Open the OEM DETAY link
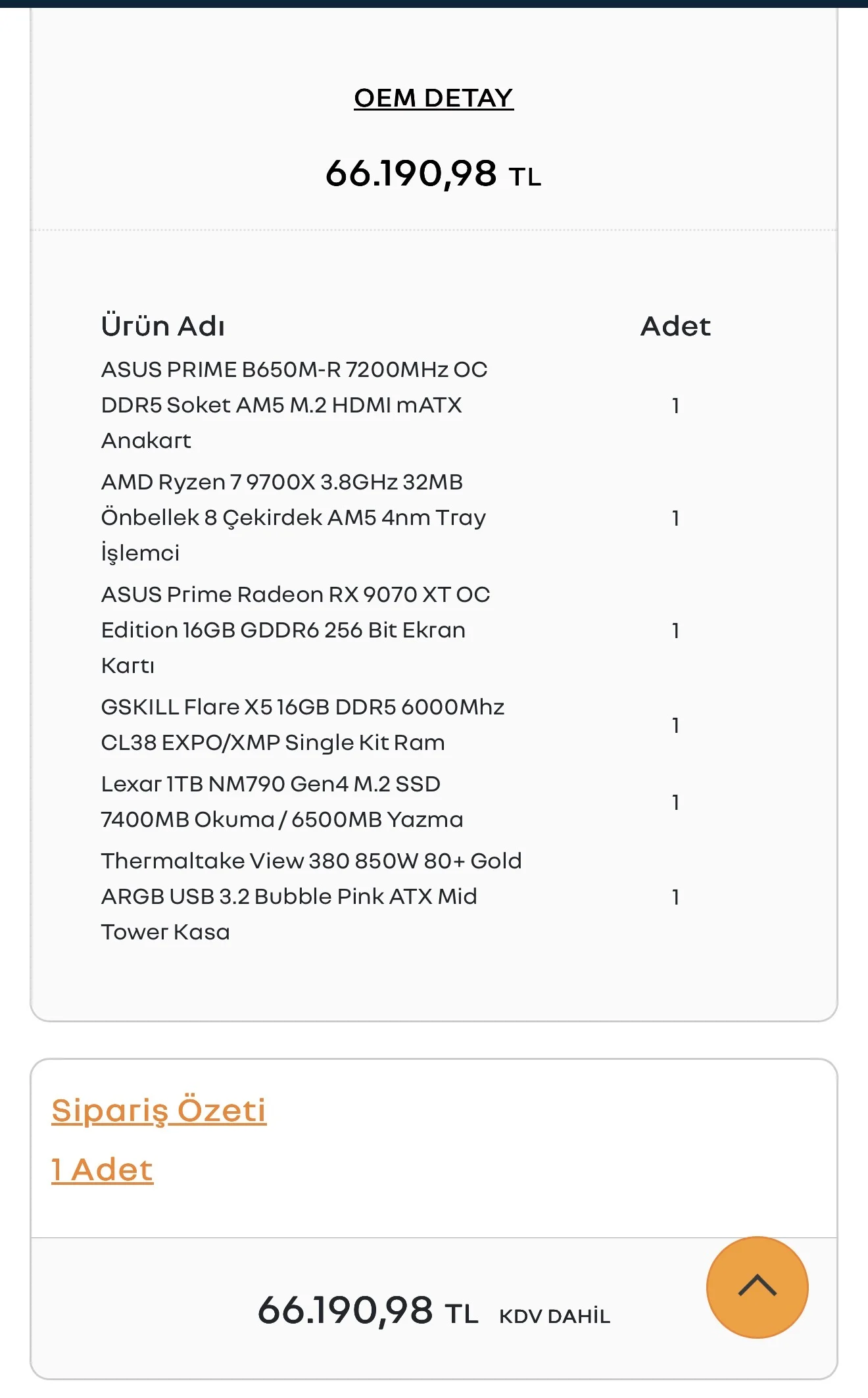This screenshot has width=868, height=1398. [x=433, y=98]
